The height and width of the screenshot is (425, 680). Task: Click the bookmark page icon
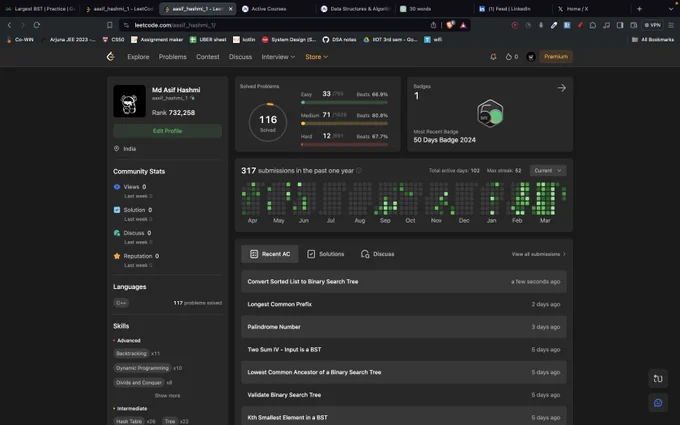110,25
